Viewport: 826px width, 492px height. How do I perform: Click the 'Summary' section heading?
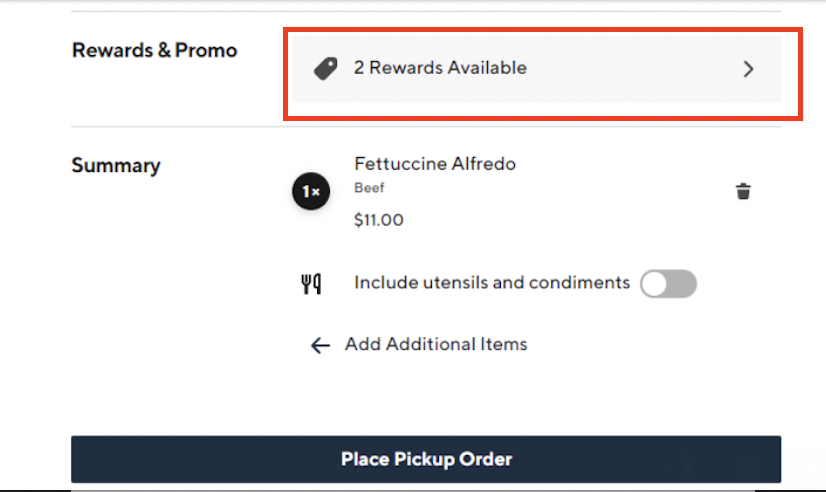coord(116,166)
